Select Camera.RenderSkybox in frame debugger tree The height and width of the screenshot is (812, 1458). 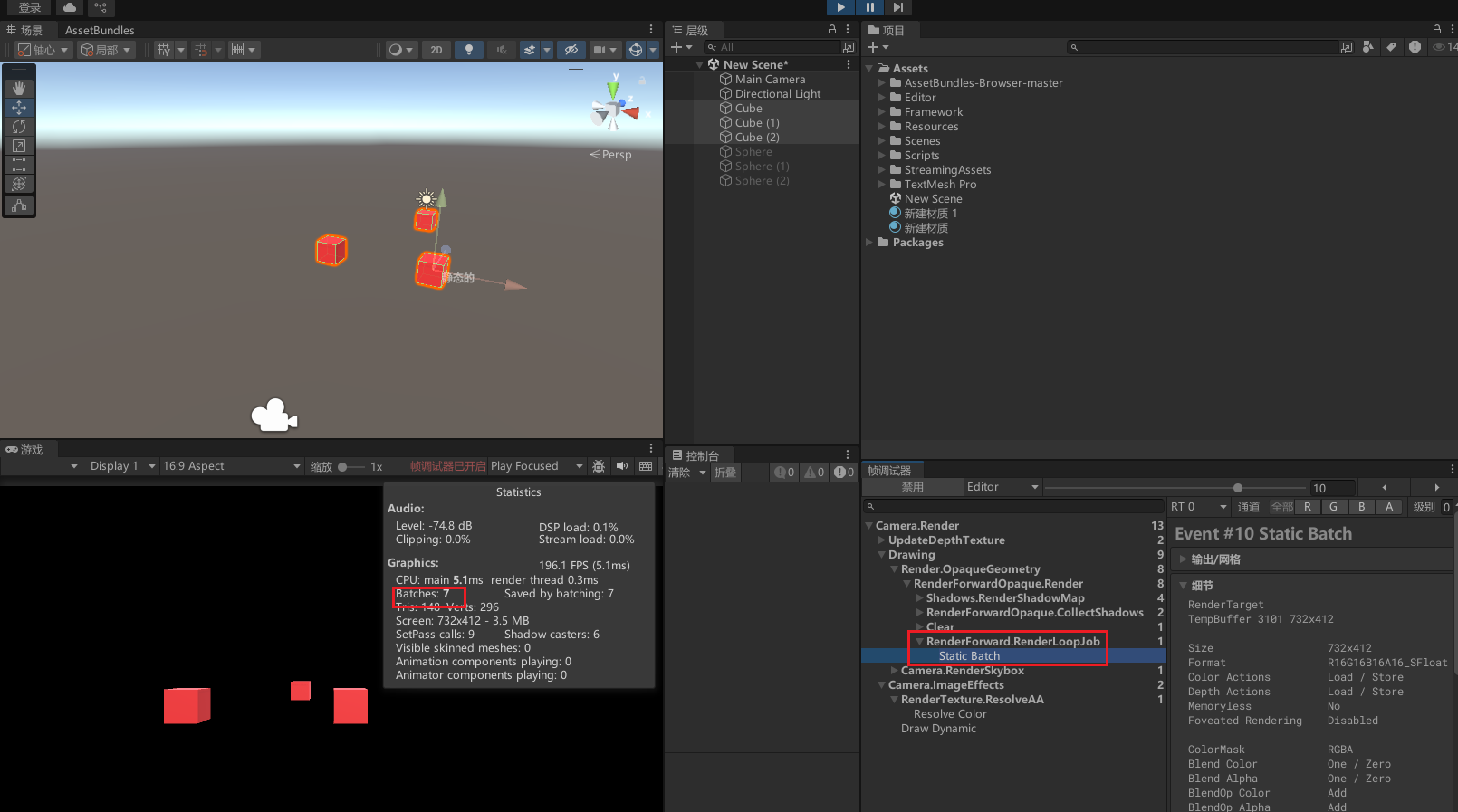pyautogui.click(x=962, y=671)
